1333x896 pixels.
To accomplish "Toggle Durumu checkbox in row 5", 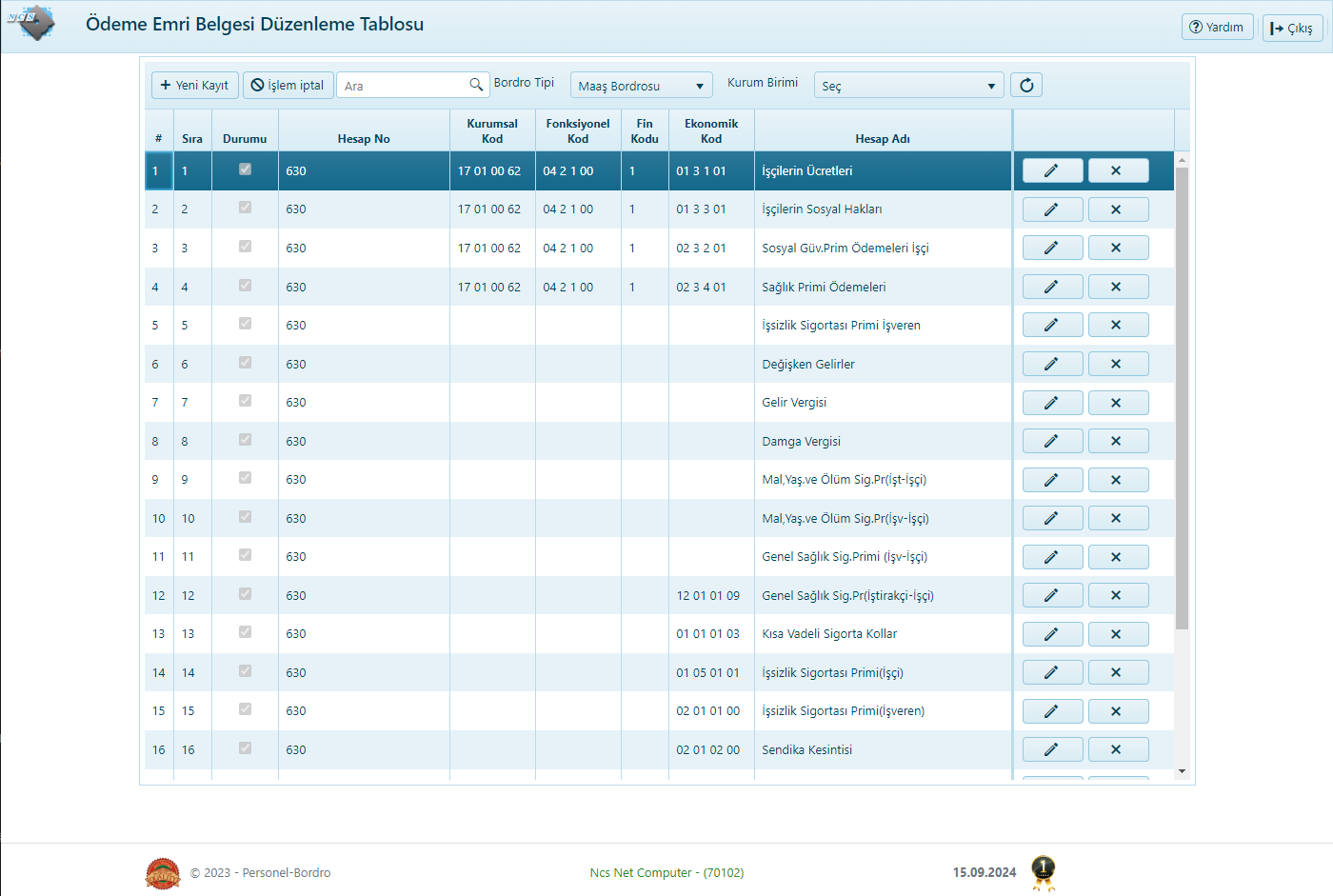I will click(x=245, y=323).
